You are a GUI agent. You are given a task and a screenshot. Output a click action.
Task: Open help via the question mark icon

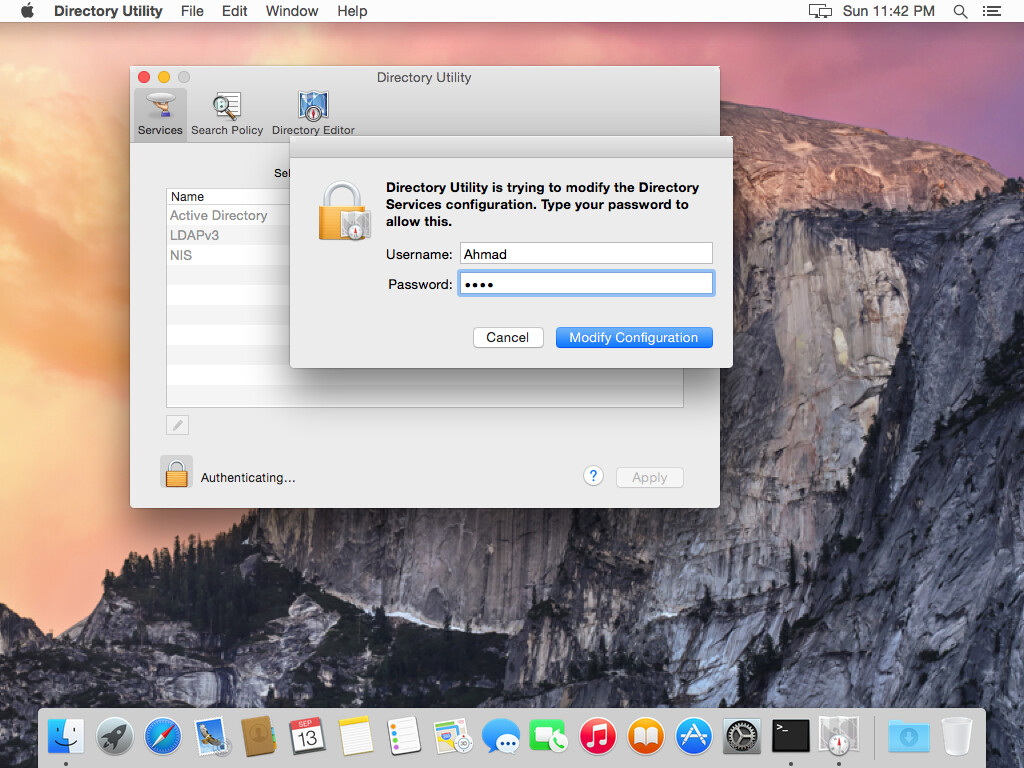tap(593, 475)
